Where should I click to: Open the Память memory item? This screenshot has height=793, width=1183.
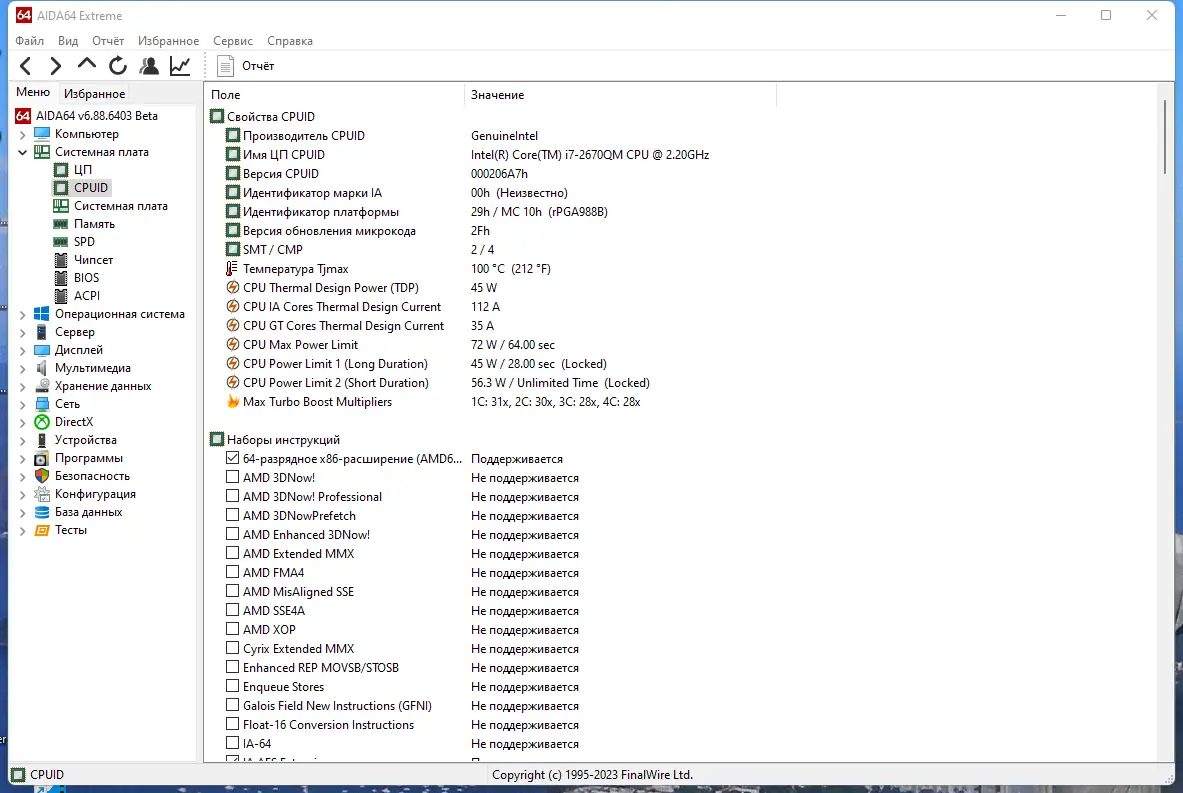coord(94,224)
